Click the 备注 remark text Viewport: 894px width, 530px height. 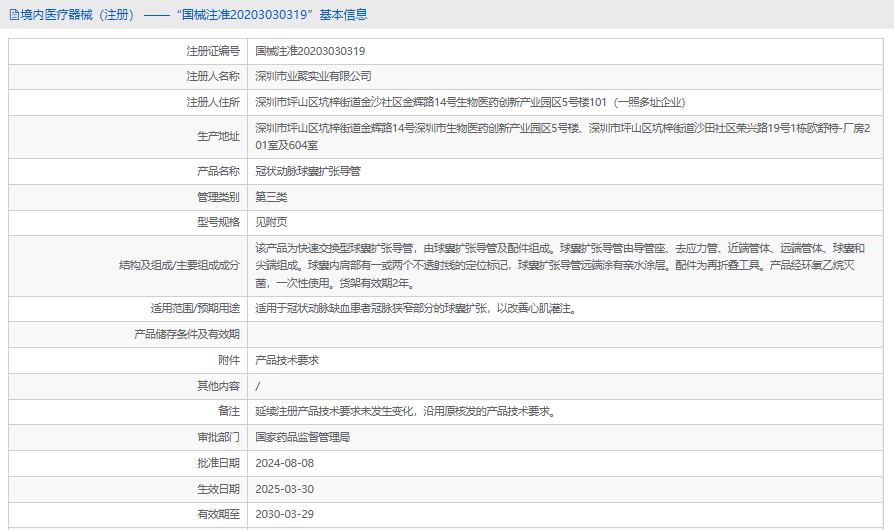click(x=405, y=411)
